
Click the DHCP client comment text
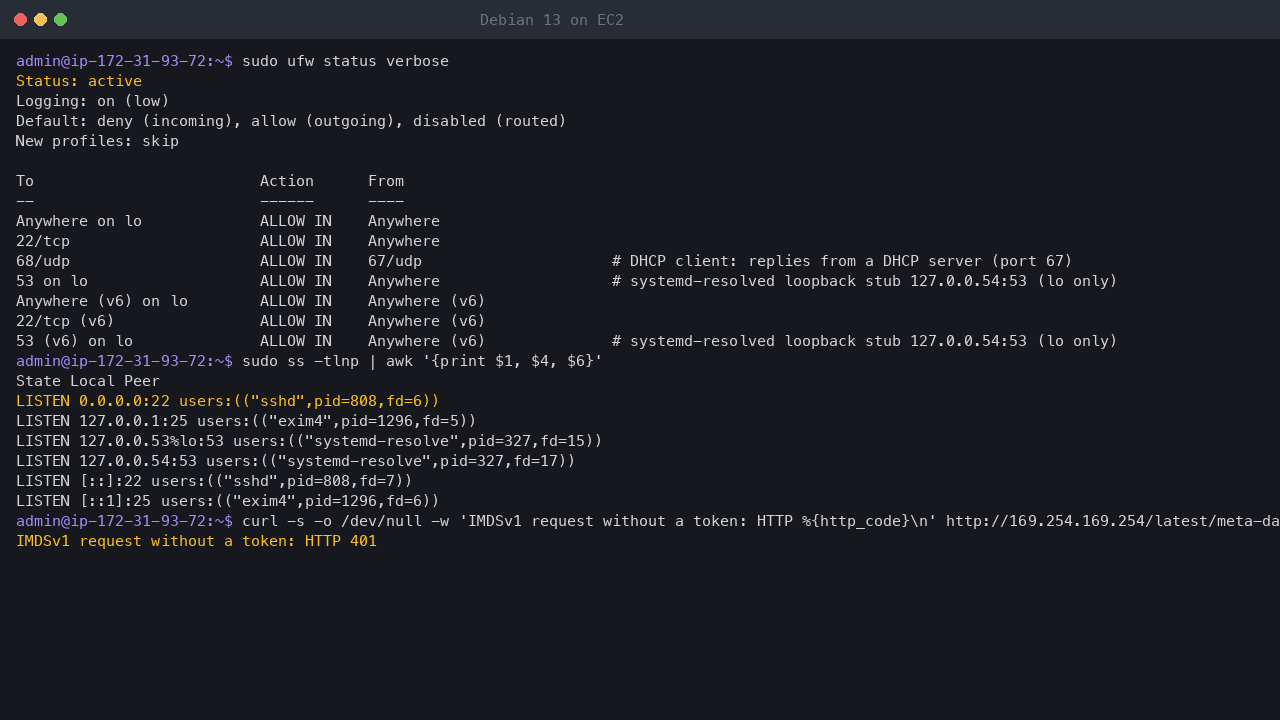(x=842, y=261)
